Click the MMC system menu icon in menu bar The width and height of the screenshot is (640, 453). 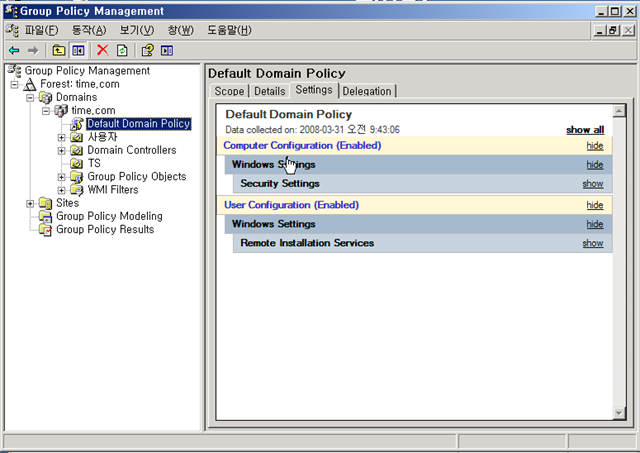(x=12, y=30)
